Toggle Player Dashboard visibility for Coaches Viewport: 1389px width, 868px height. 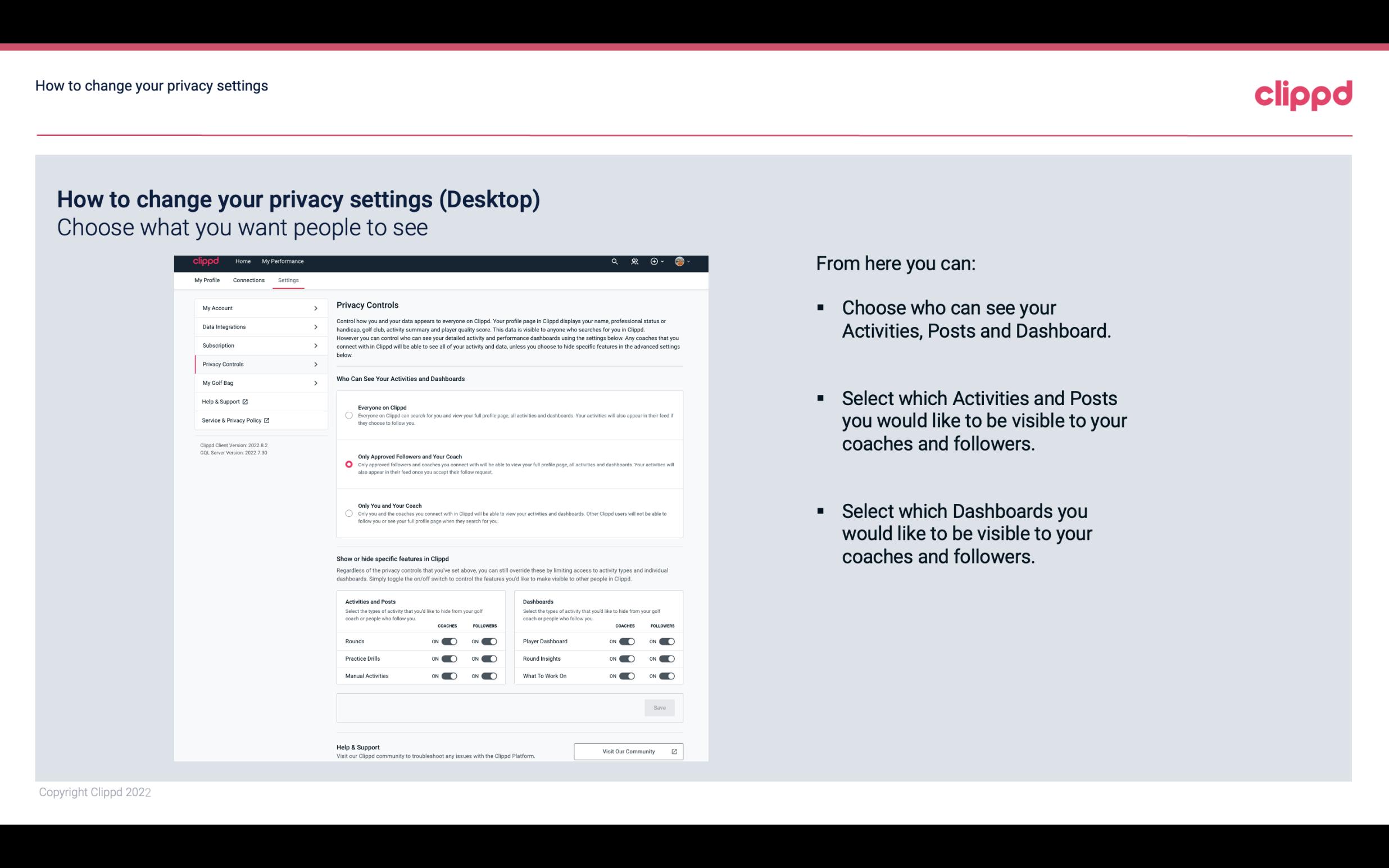[x=626, y=641]
